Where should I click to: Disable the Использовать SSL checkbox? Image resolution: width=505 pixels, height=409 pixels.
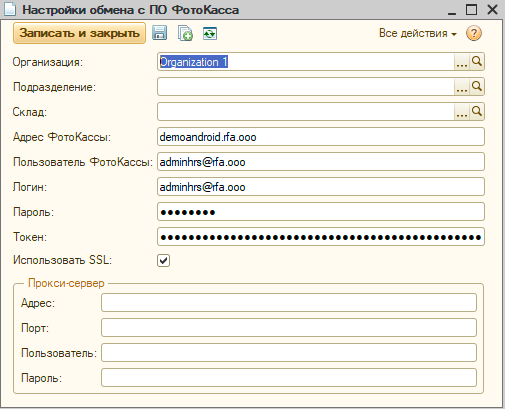163,260
